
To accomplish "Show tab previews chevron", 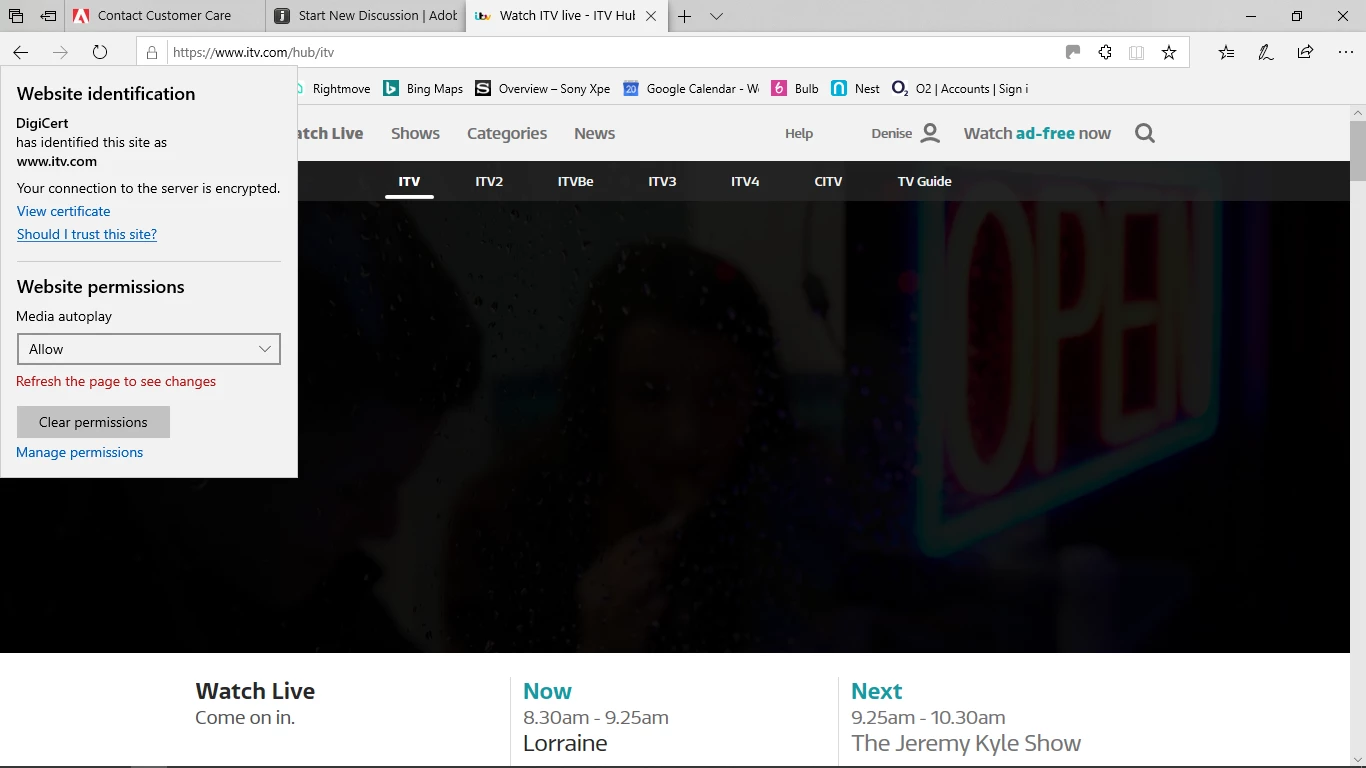I will 716,16.
